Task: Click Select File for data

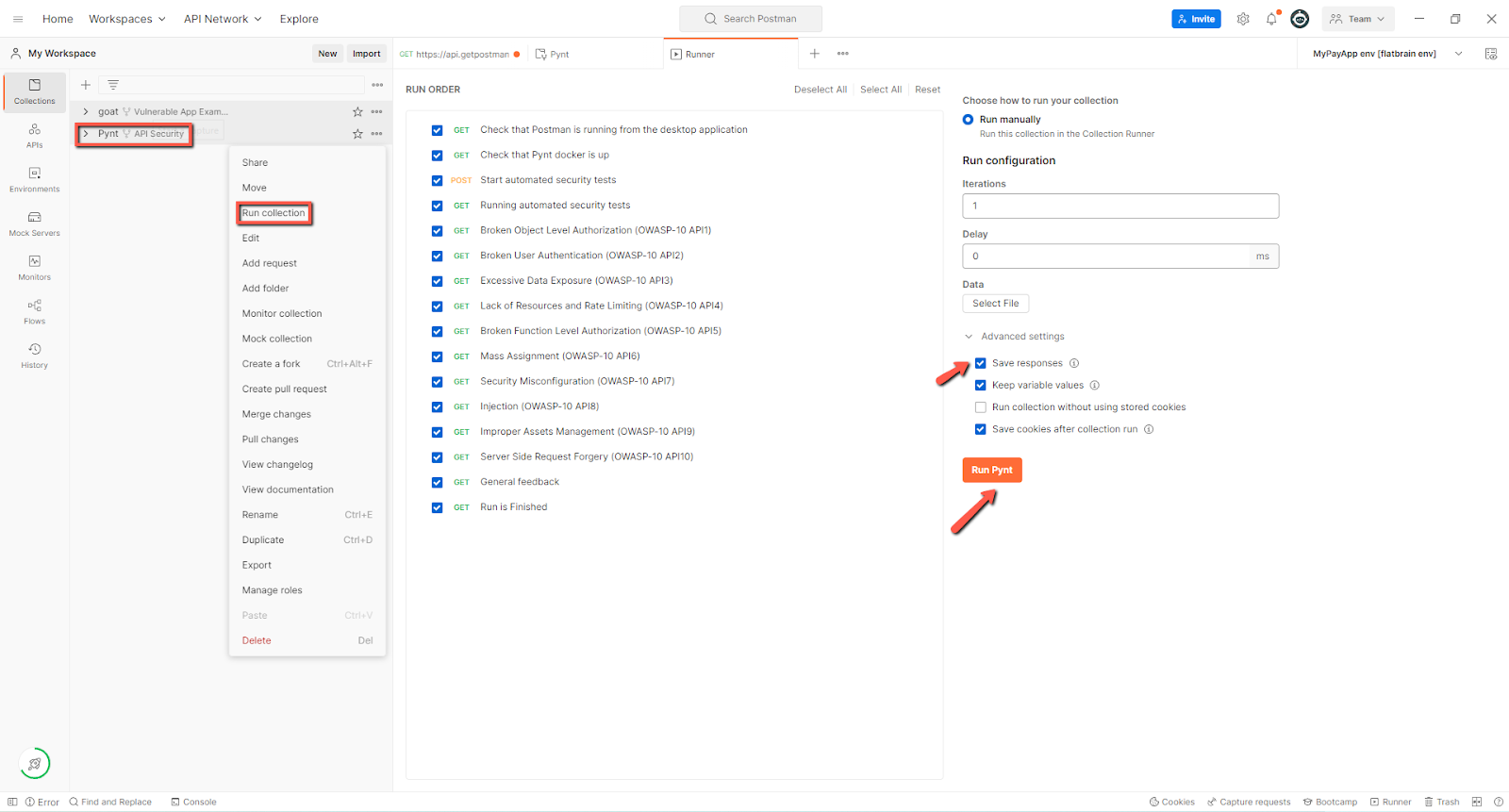Action: (x=996, y=304)
